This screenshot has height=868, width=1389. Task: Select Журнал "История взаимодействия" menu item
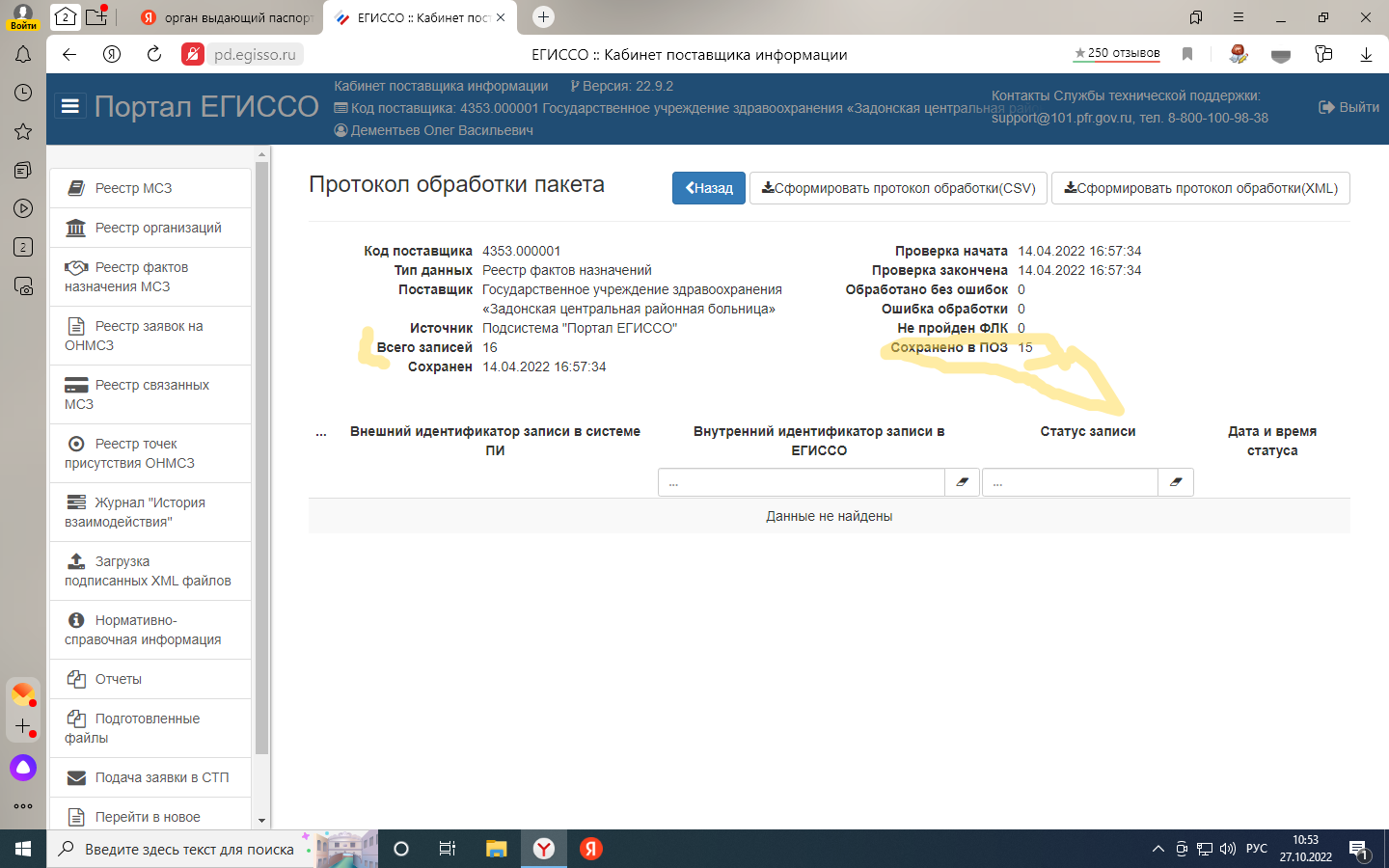point(150,512)
